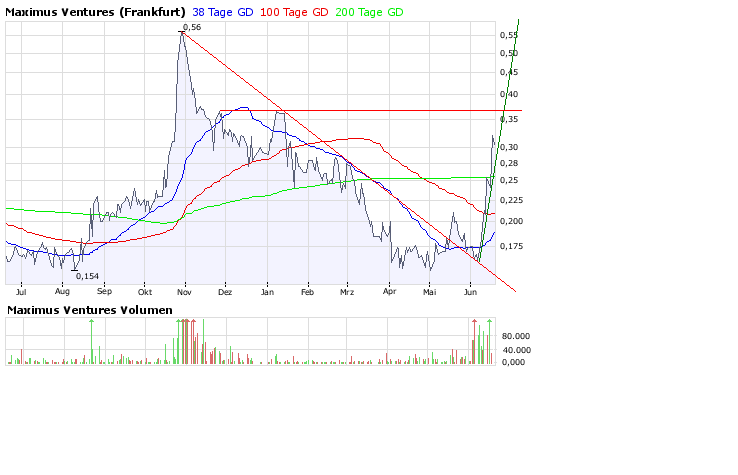Click the '0,30' price axis value
738x475 pixels.
coord(509,147)
